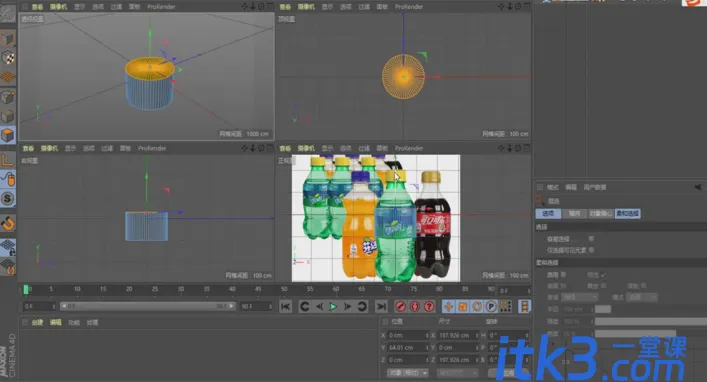
Task: Select the Texture mode checkerboard icon
Action: [x=8, y=58]
